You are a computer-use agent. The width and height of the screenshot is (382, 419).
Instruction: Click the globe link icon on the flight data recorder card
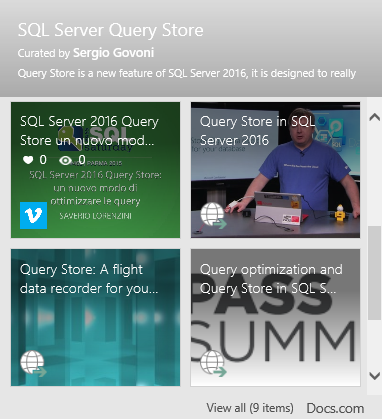click(33, 363)
